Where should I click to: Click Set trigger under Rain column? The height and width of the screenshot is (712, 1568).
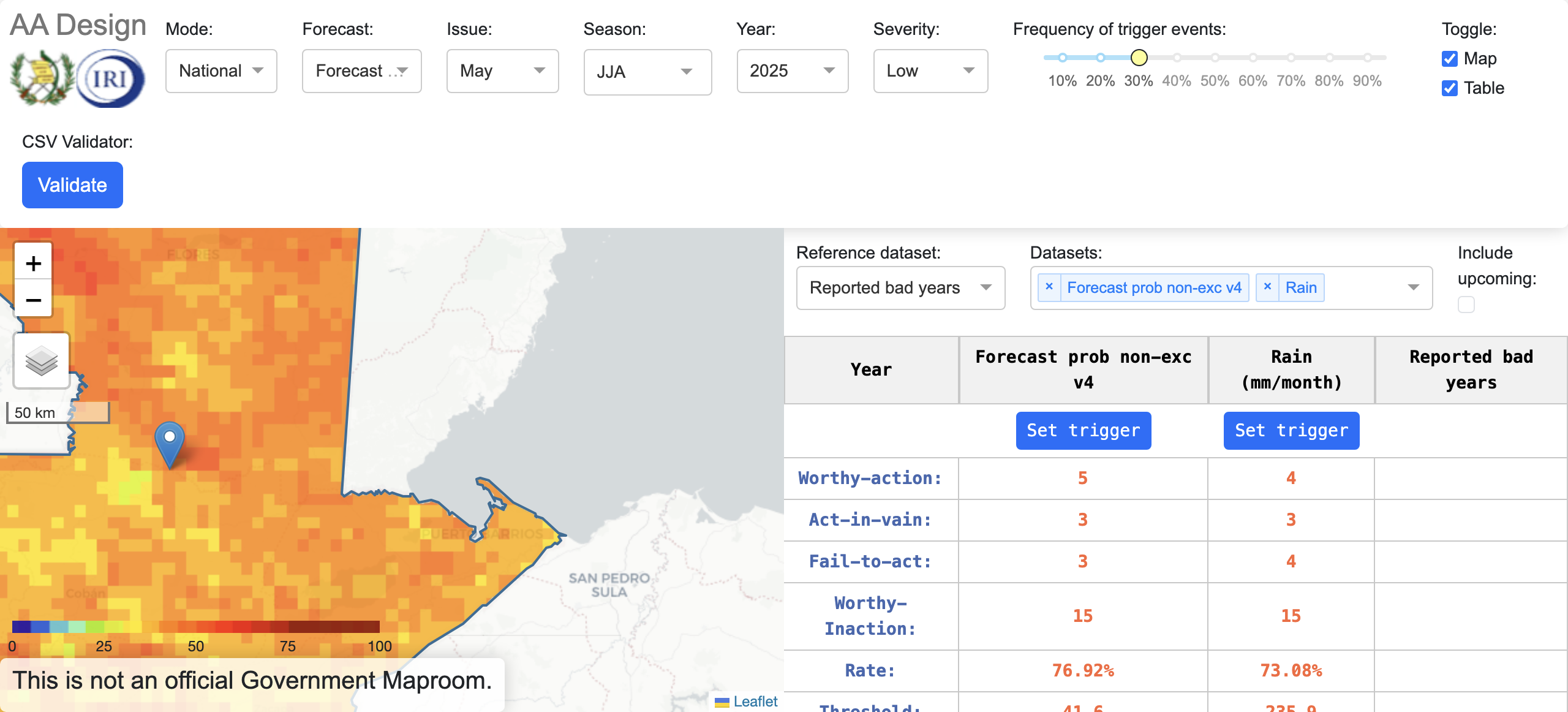click(x=1291, y=431)
